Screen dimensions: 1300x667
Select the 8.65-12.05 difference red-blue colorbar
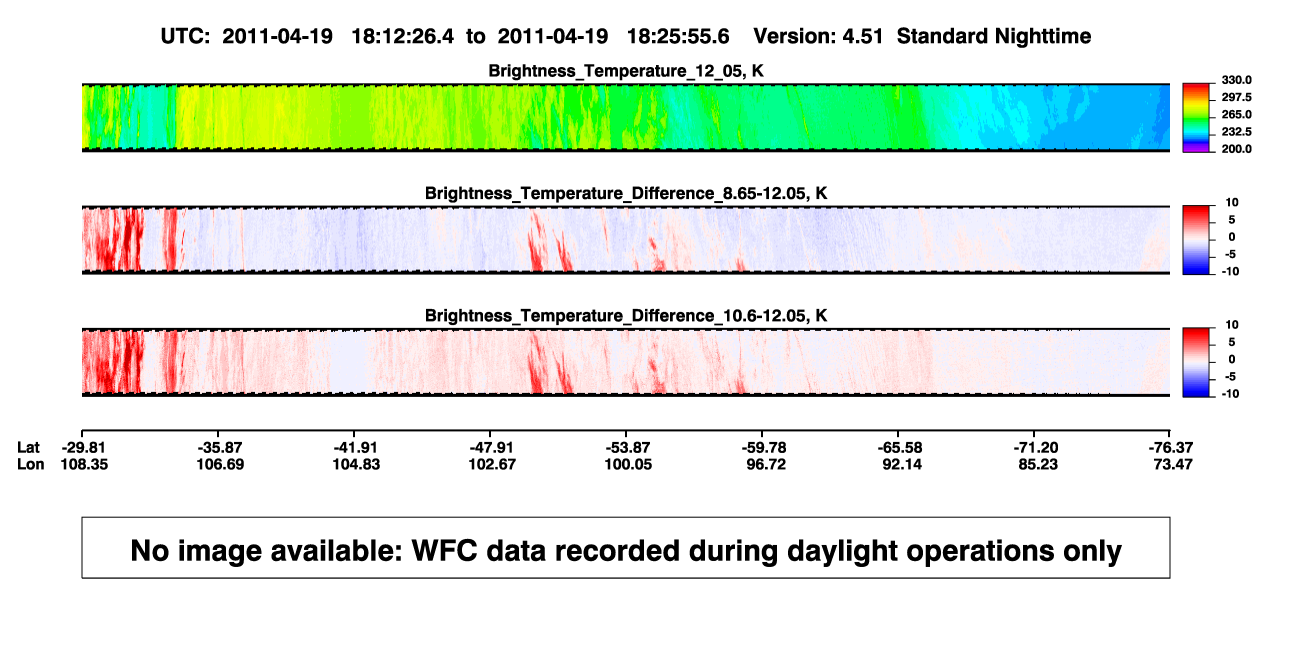tap(1197, 239)
